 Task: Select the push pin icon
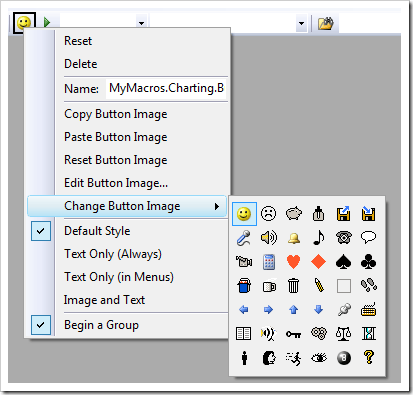[344, 310]
